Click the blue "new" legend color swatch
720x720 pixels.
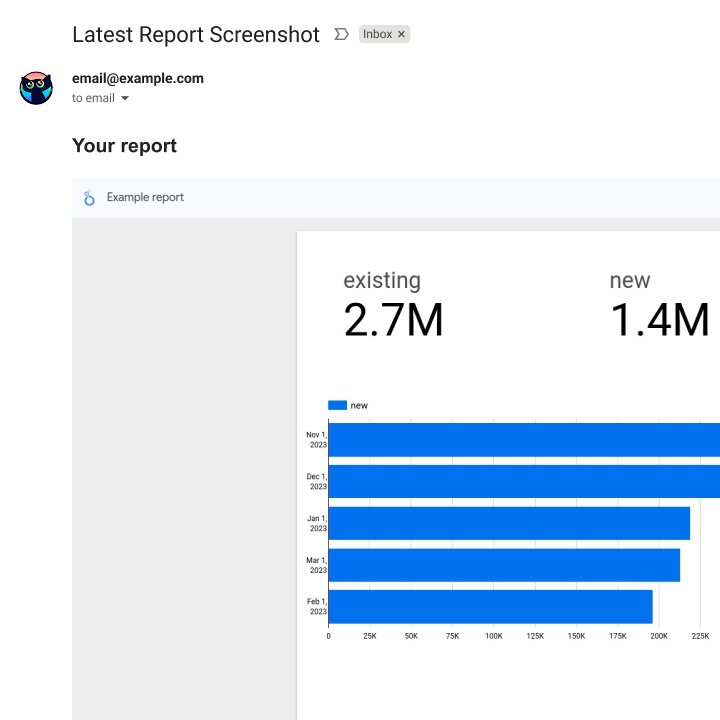pyautogui.click(x=337, y=405)
